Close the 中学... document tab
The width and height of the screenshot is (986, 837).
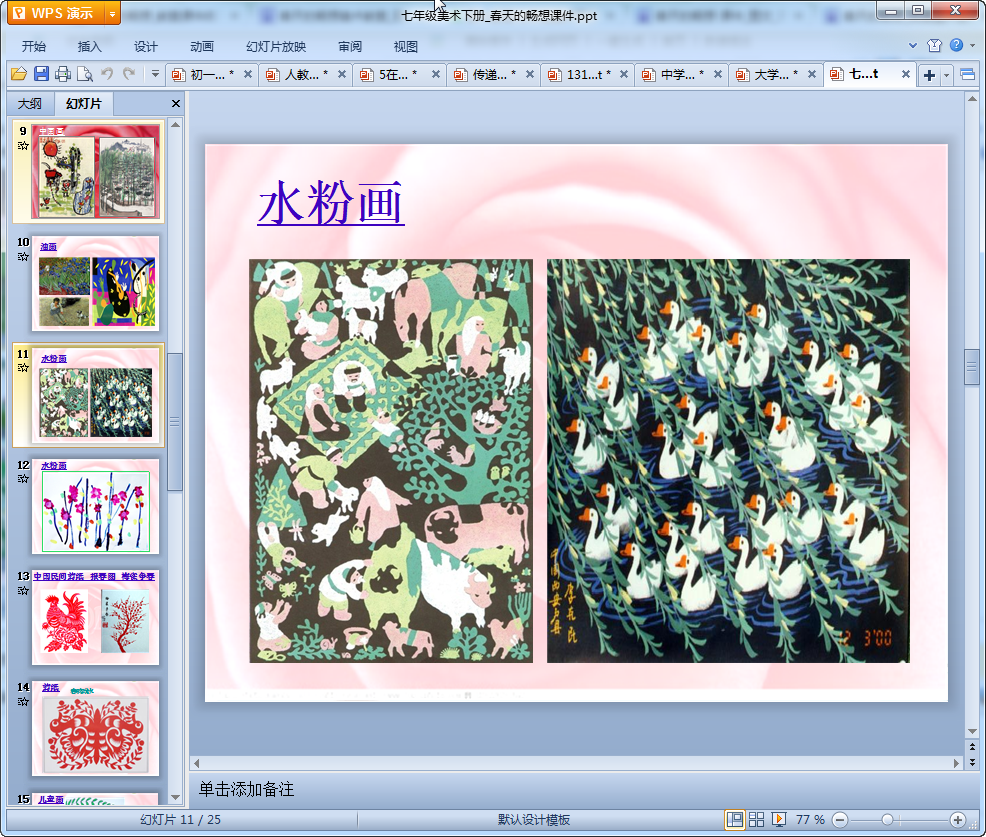[x=717, y=74]
